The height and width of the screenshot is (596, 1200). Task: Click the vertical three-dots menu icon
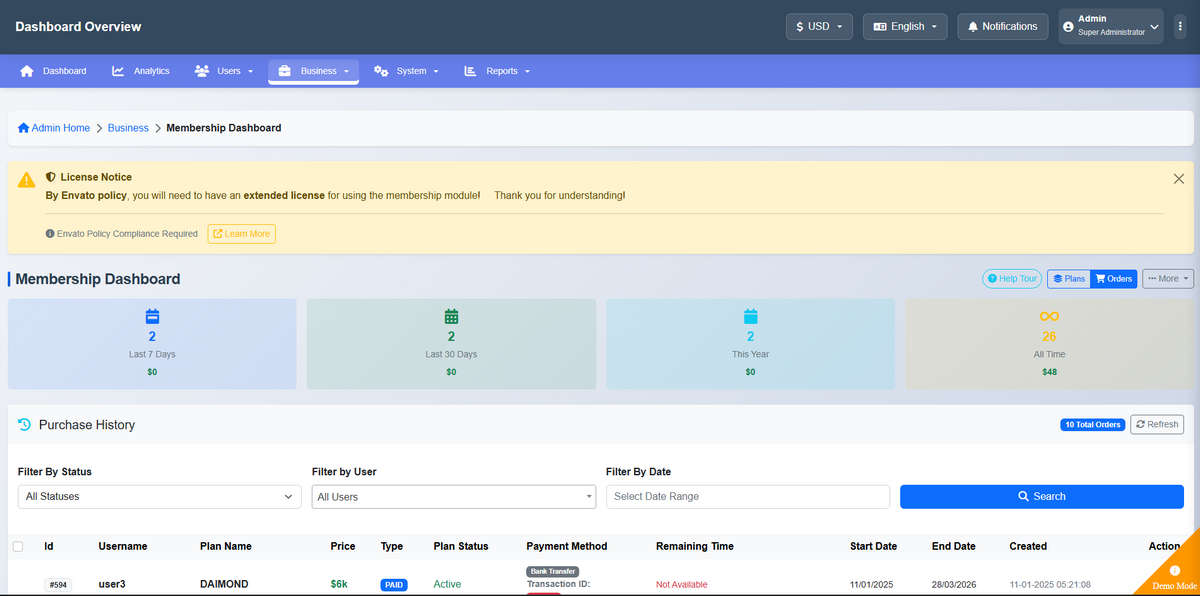point(1180,27)
